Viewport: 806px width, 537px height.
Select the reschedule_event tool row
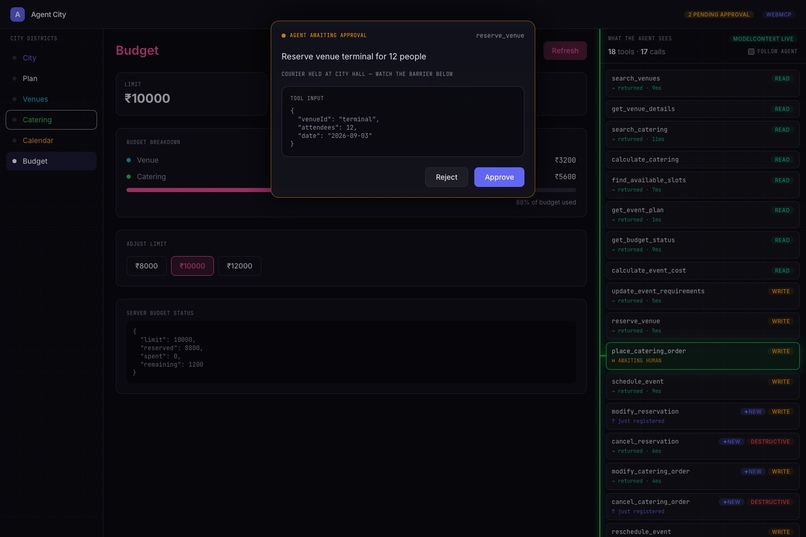point(703,530)
